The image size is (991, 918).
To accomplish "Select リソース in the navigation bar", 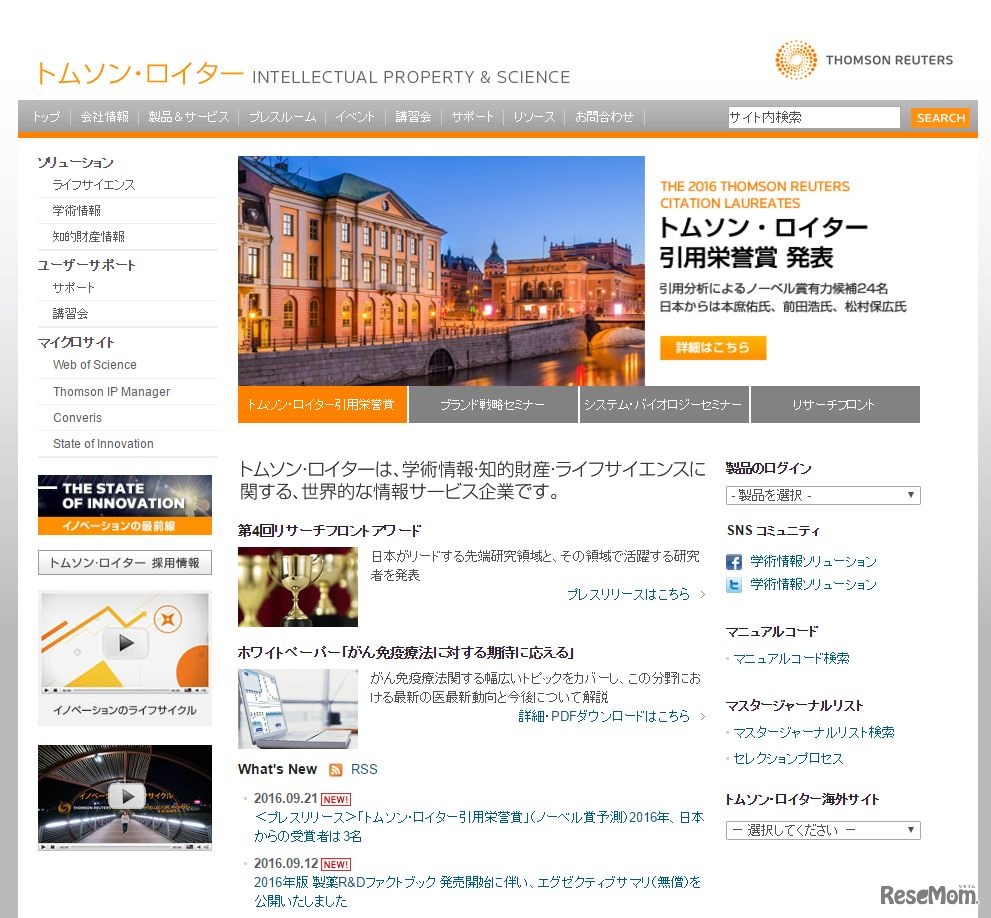I will click(534, 117).
